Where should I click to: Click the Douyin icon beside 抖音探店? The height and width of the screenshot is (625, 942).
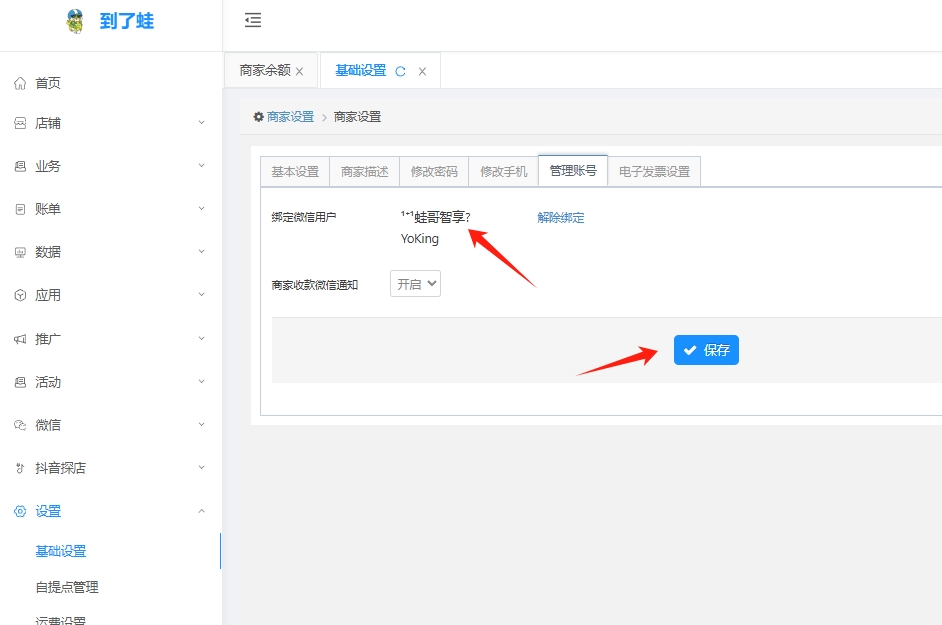20,468
